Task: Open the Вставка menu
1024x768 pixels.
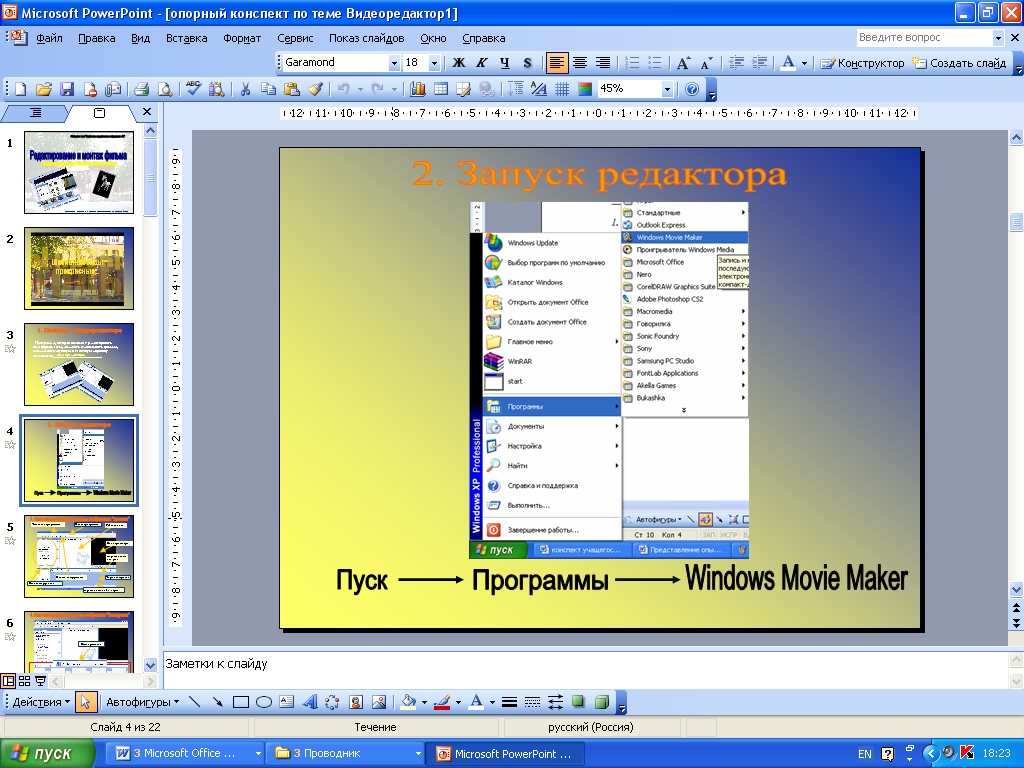Action: click(186, 38)
